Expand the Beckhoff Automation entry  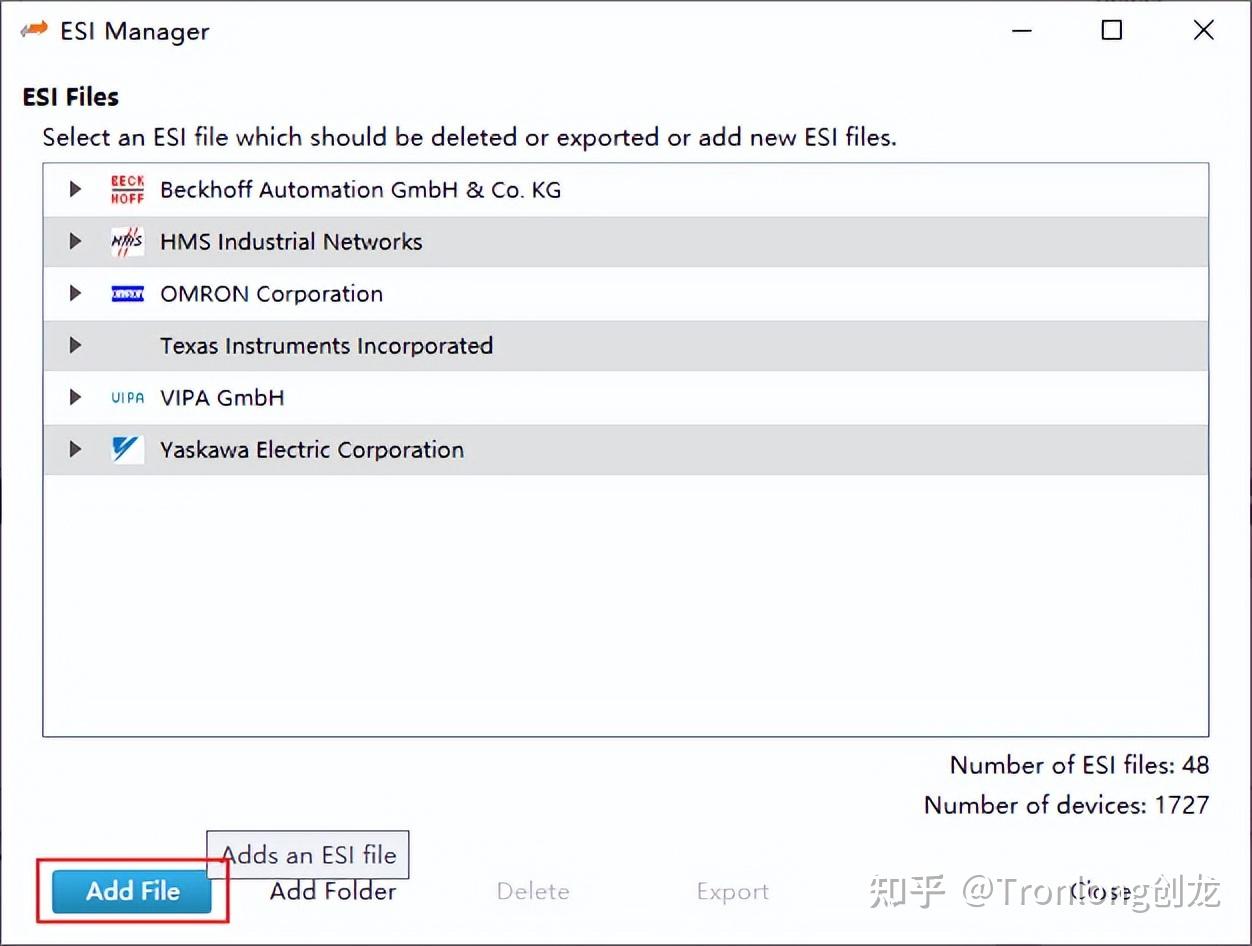click(75, 189)
